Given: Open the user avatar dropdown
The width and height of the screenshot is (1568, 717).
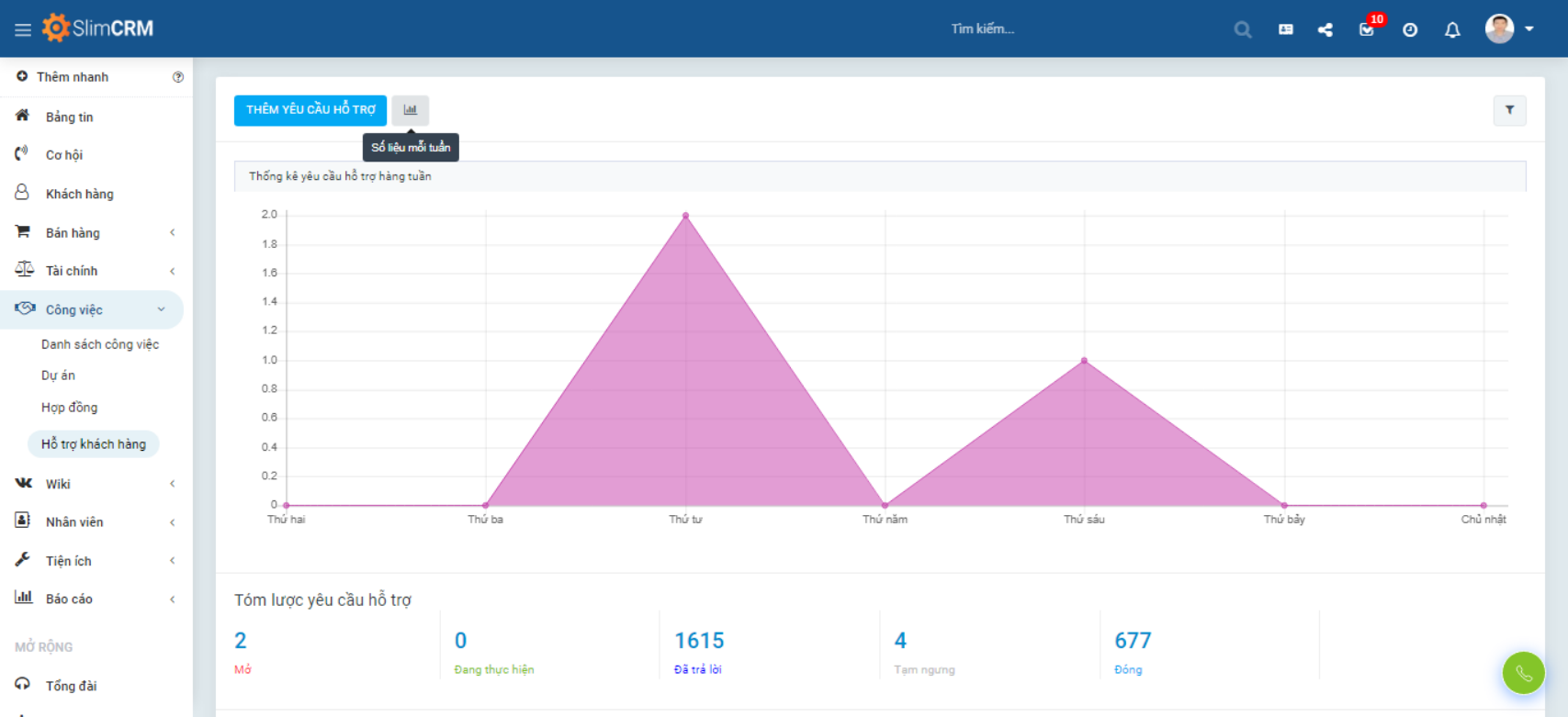Looking at the screenshot, I should click(x=1509, y=29).
